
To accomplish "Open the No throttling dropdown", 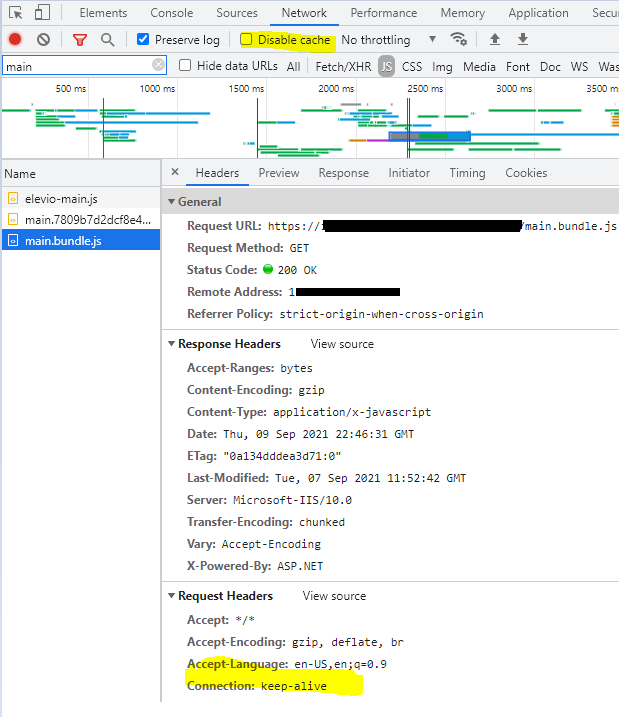I will tap(389, 40).
